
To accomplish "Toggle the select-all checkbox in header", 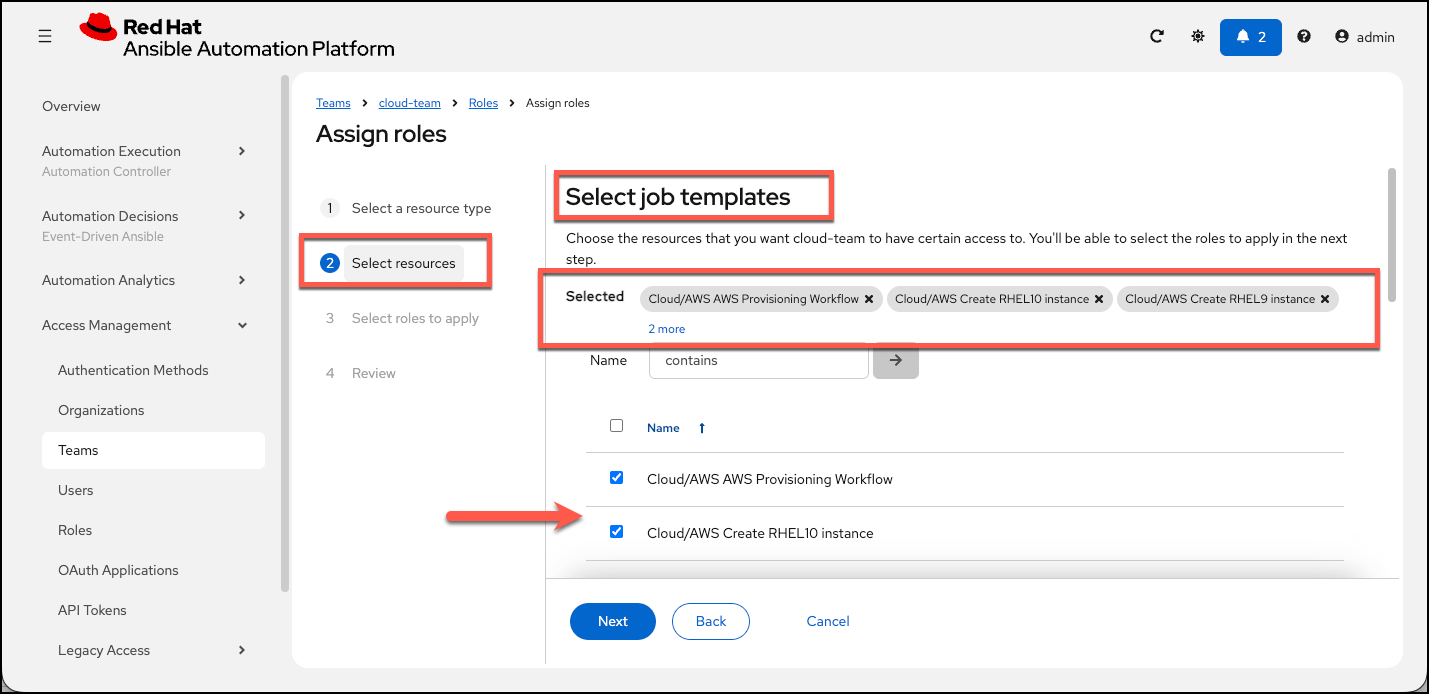I will coord(616,426).
